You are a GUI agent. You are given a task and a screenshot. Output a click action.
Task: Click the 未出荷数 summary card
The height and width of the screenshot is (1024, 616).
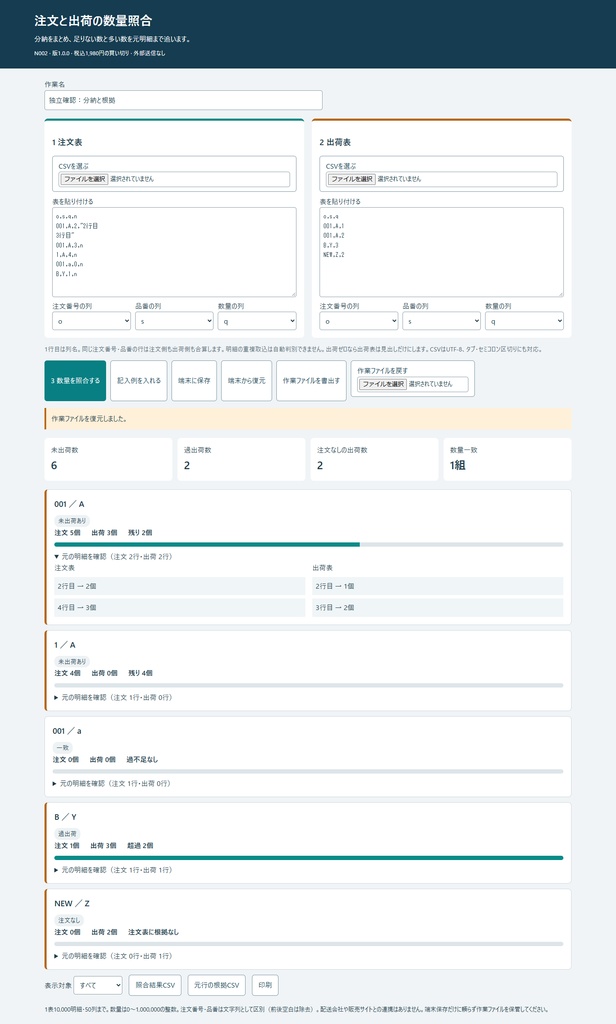click(108, 459)
